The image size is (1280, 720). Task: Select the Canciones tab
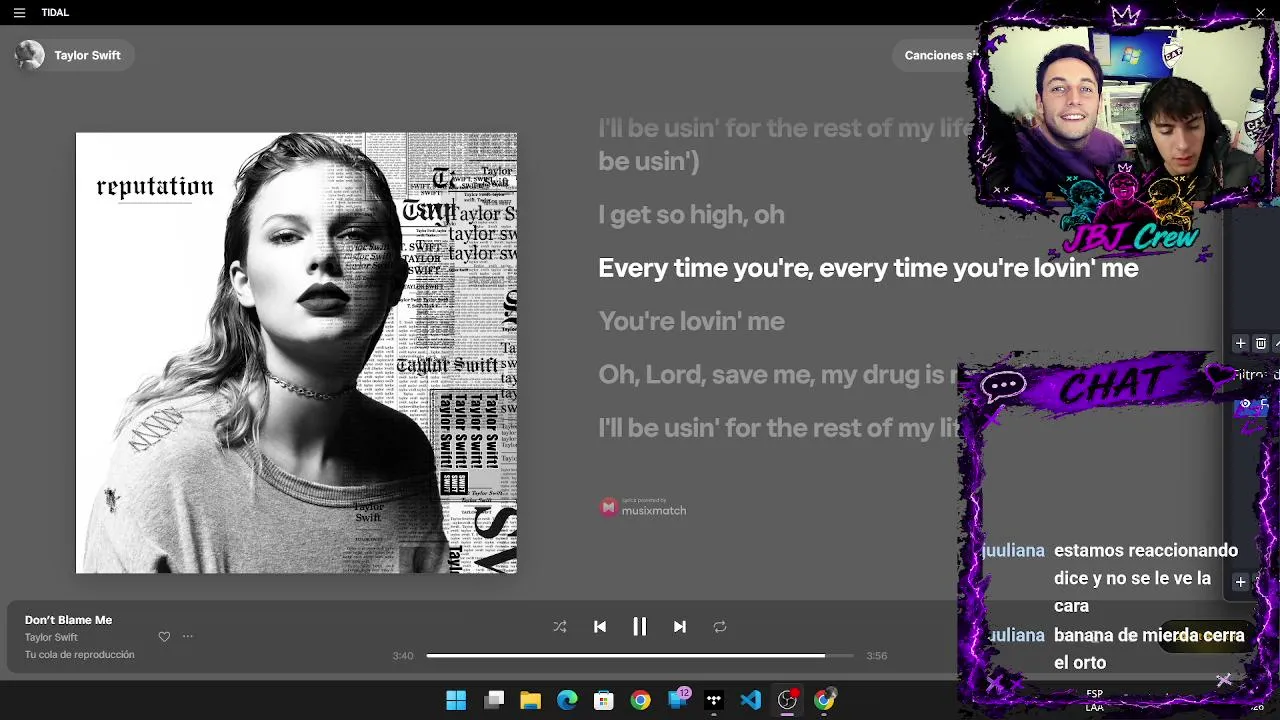935,55
